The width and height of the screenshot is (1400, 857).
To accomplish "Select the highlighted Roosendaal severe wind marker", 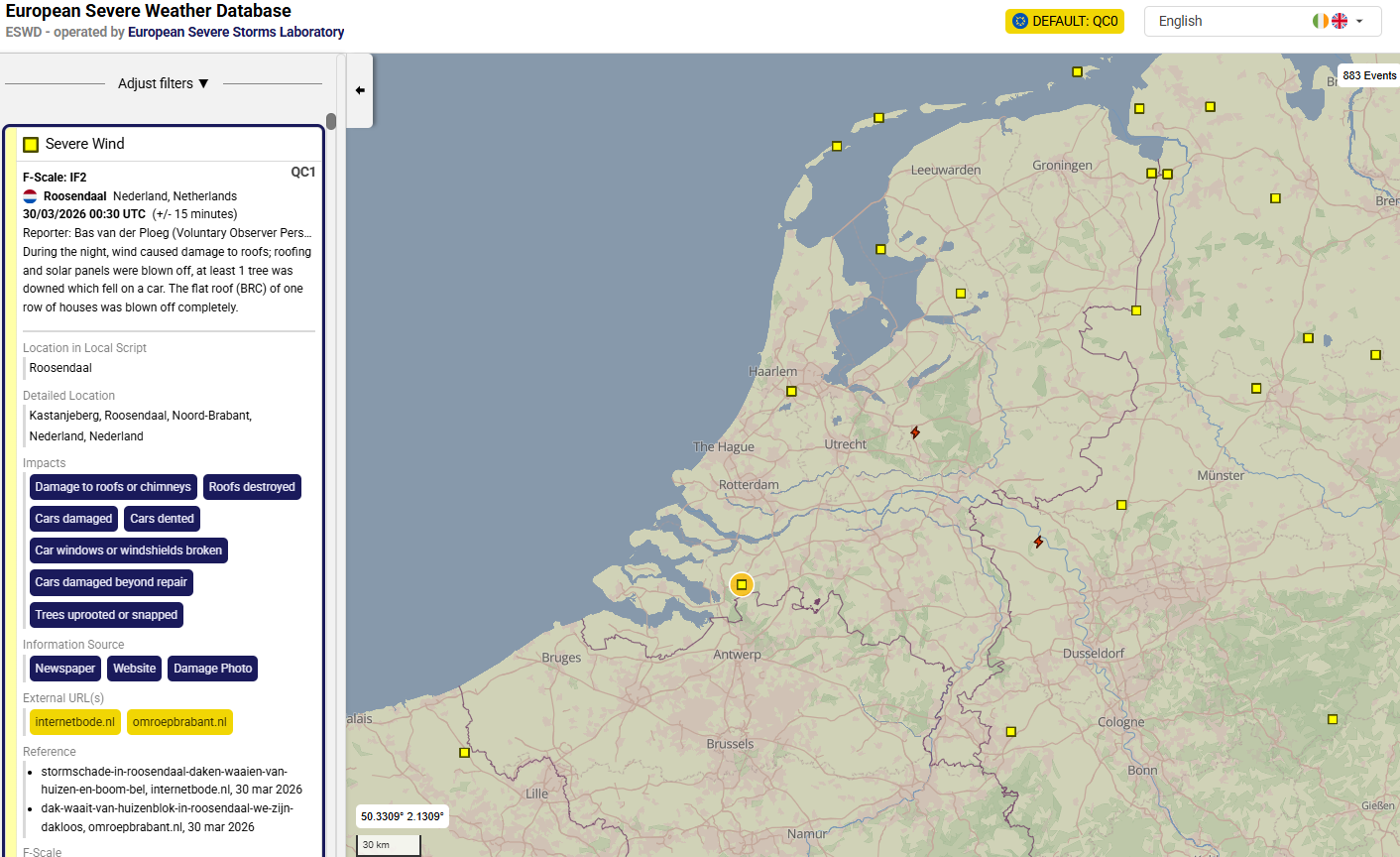I will [742, 584].
